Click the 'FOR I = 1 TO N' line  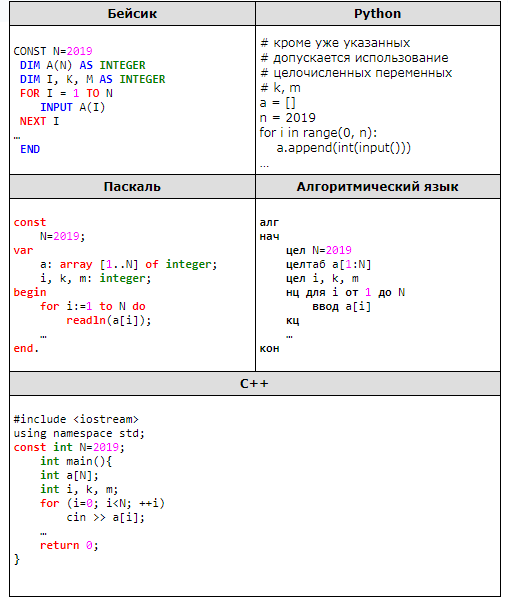[x=66, y=93]
